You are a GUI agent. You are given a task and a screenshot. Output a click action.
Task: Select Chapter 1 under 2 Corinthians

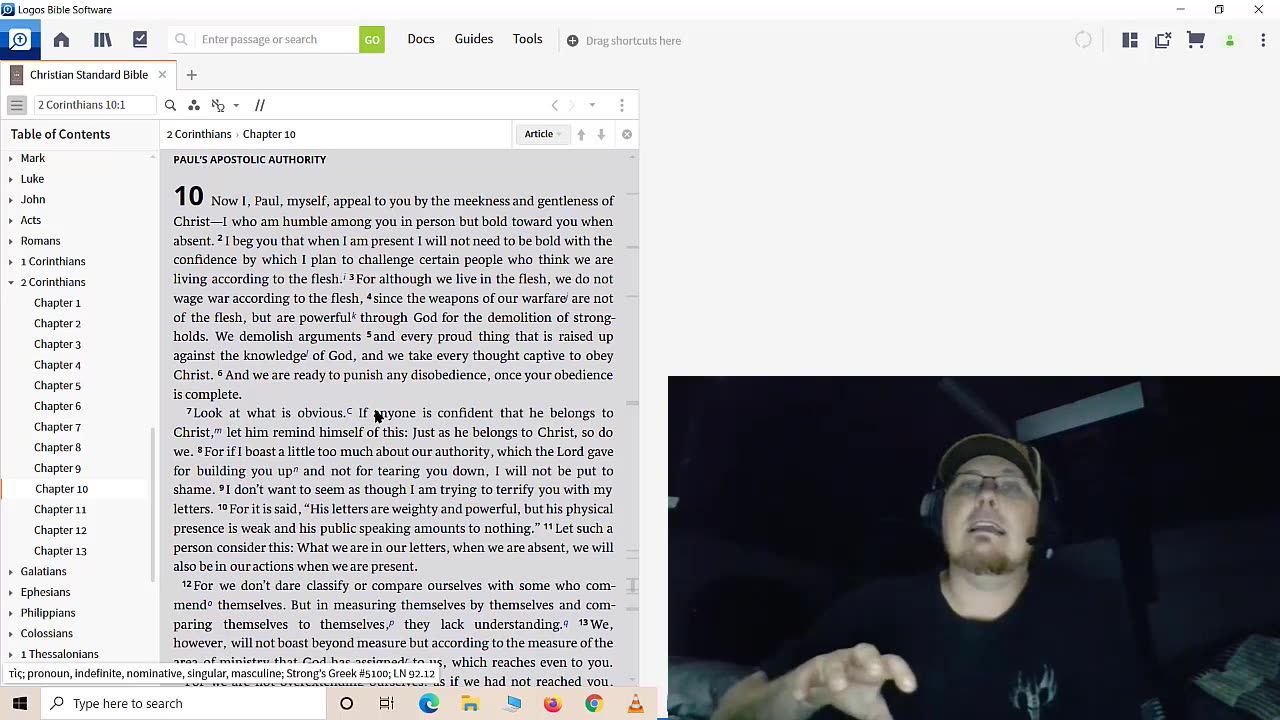tap(57, 303)
